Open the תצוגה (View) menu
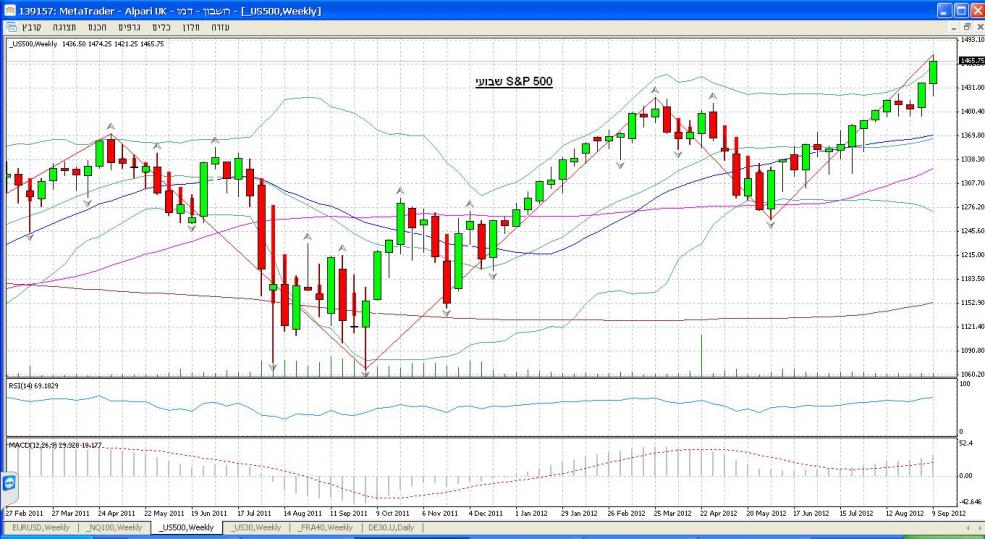The width and height of the screenshot is (985, 539). 63,27
